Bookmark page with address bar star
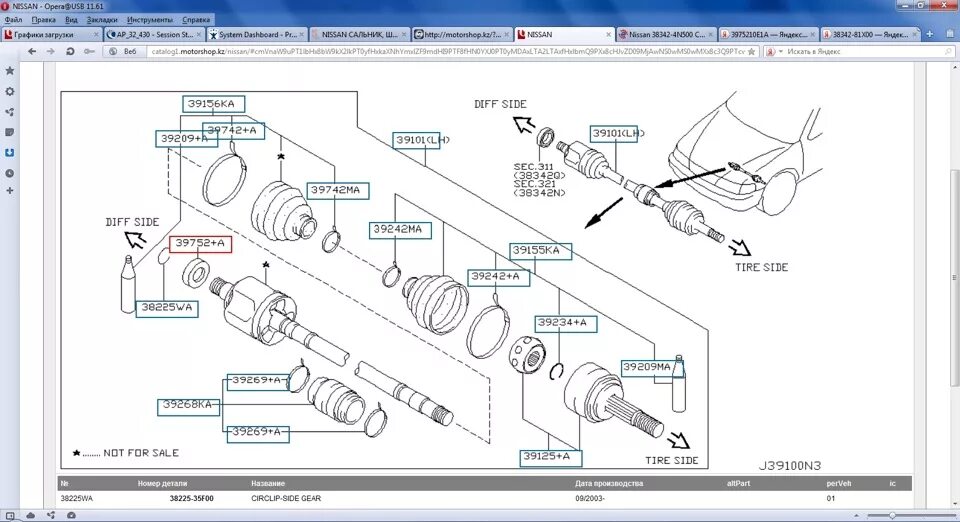This screenshot has height=522, width=960. coord(751,51)
